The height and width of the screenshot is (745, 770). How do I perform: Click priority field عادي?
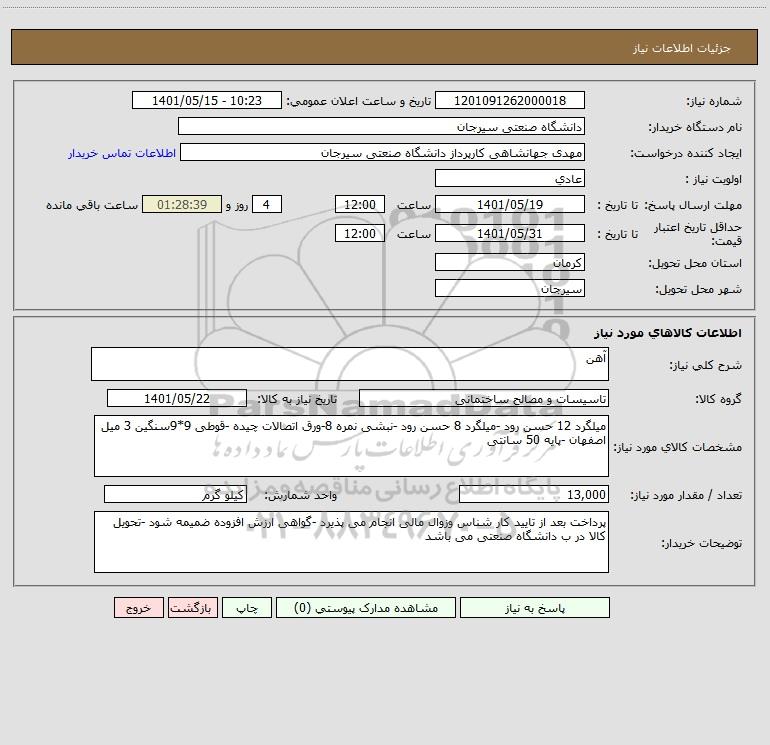[510, 178]
